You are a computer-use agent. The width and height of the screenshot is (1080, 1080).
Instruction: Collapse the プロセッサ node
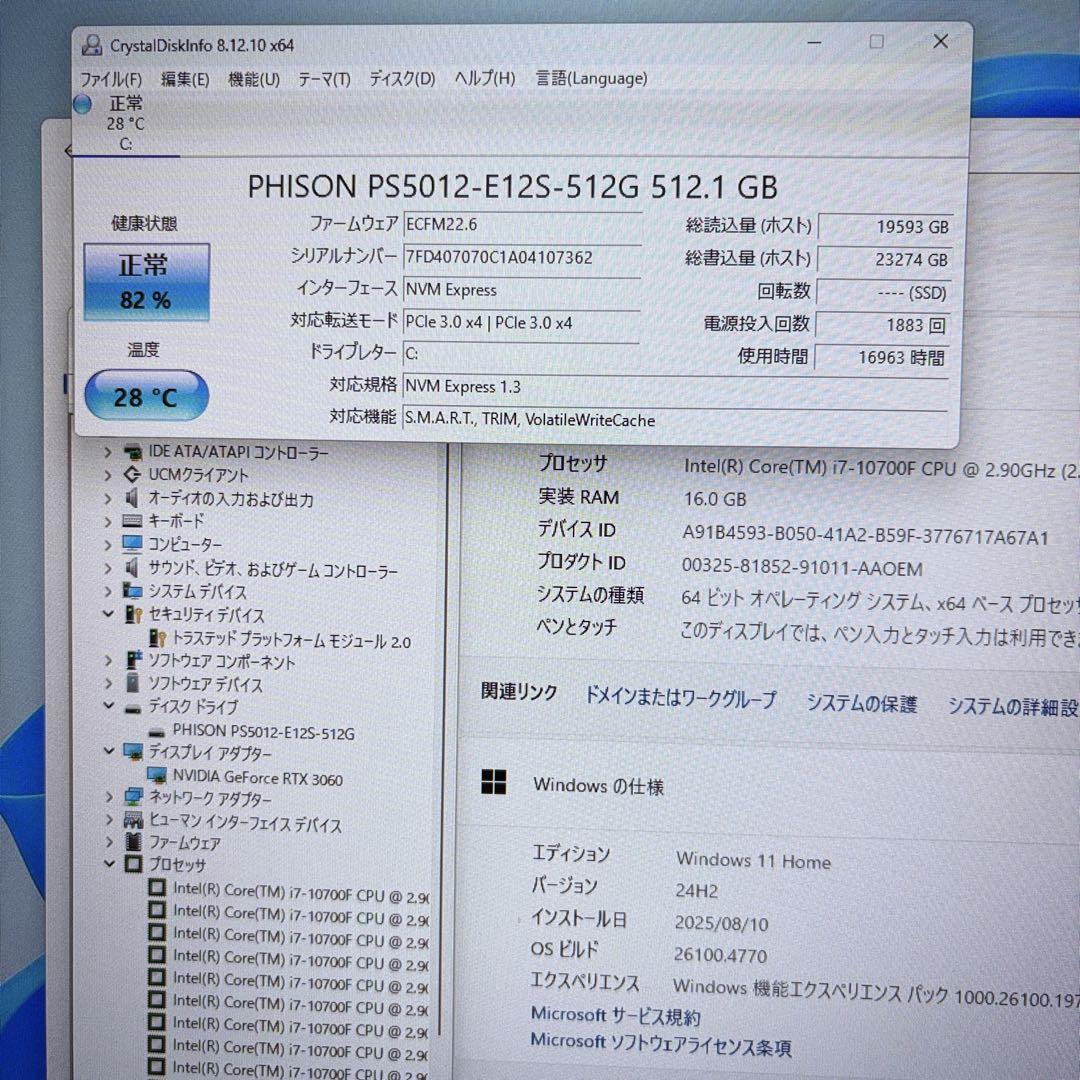click(110, 863)
